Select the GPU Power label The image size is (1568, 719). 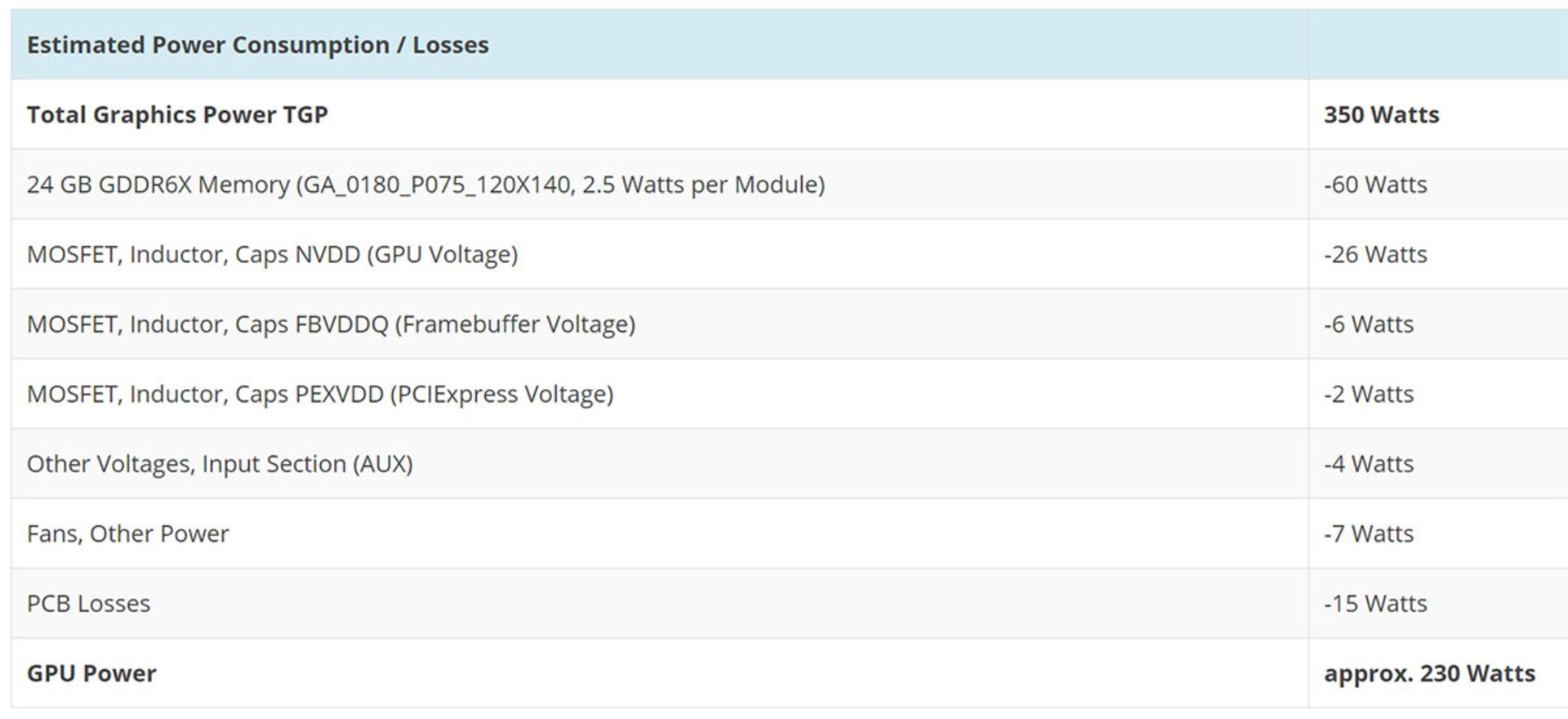click(91, 673)
